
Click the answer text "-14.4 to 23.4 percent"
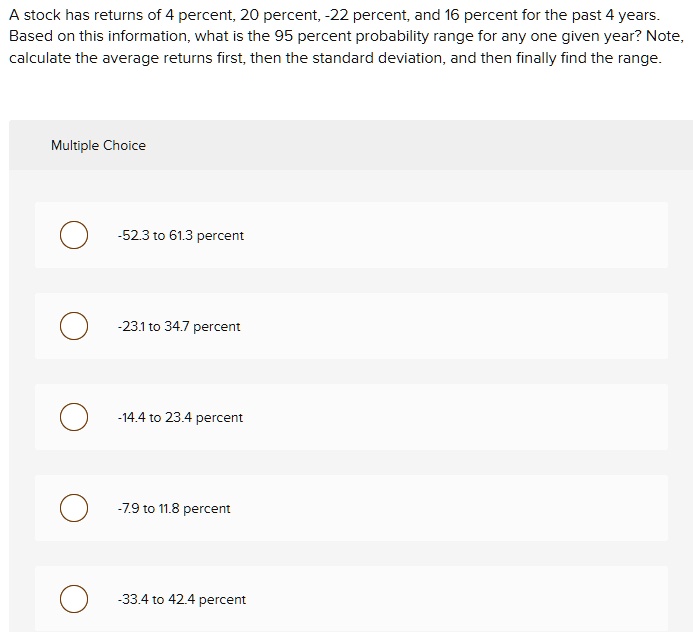pos(179,418)
